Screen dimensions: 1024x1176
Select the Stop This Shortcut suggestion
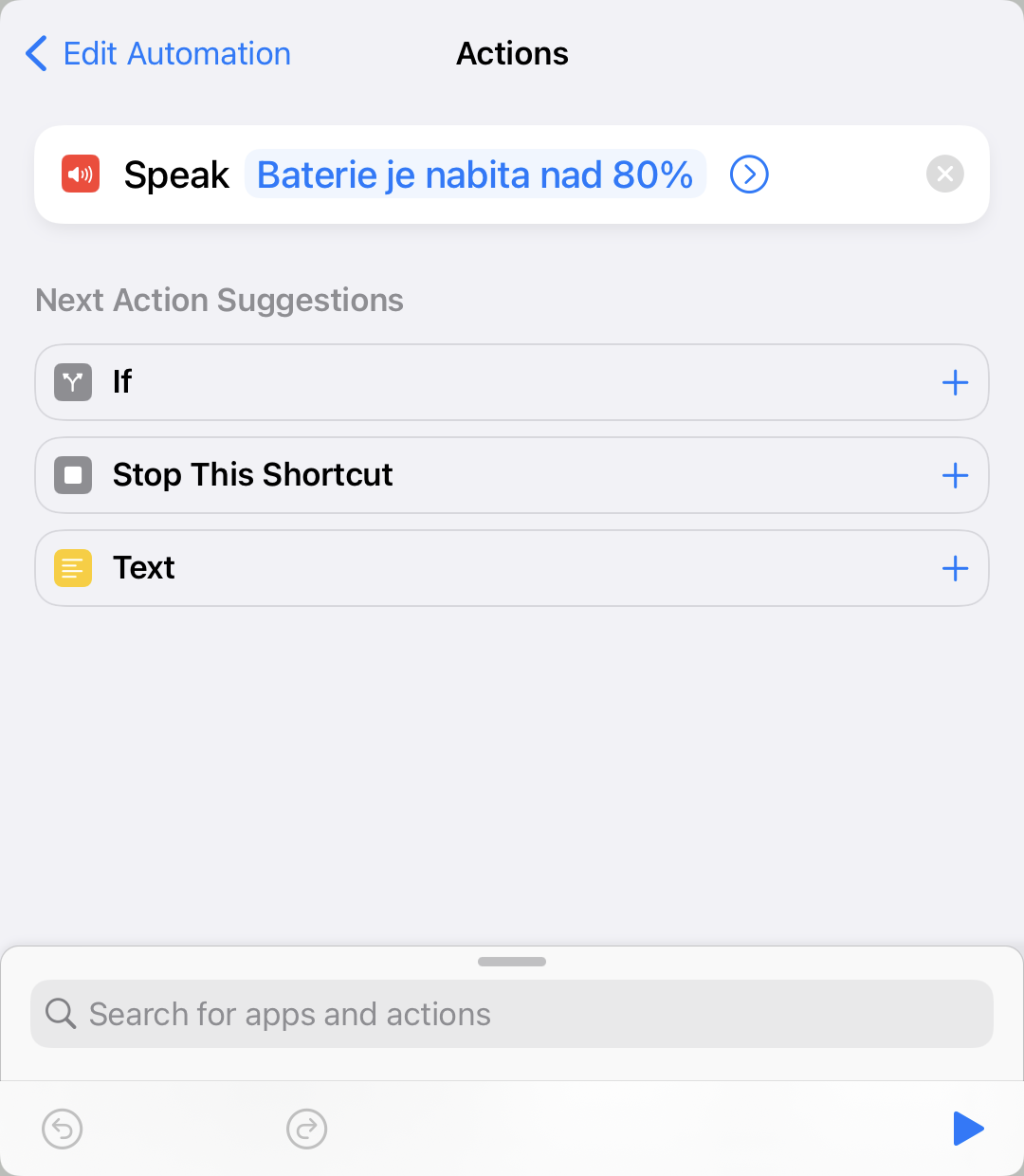click(x=252, y=475)
